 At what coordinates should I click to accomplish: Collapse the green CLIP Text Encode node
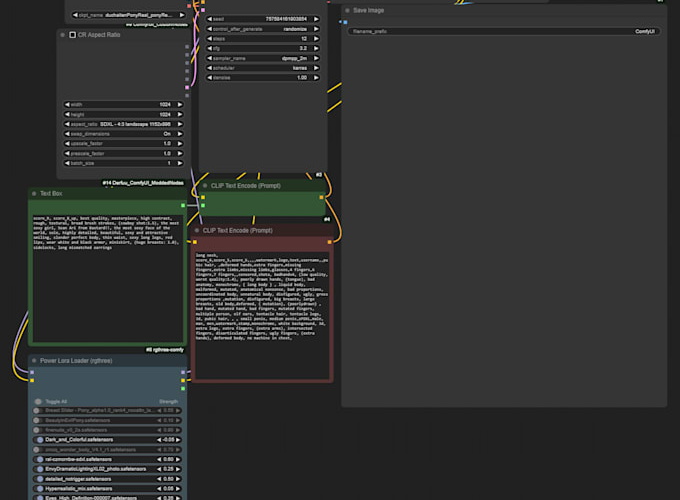[205, 185]
